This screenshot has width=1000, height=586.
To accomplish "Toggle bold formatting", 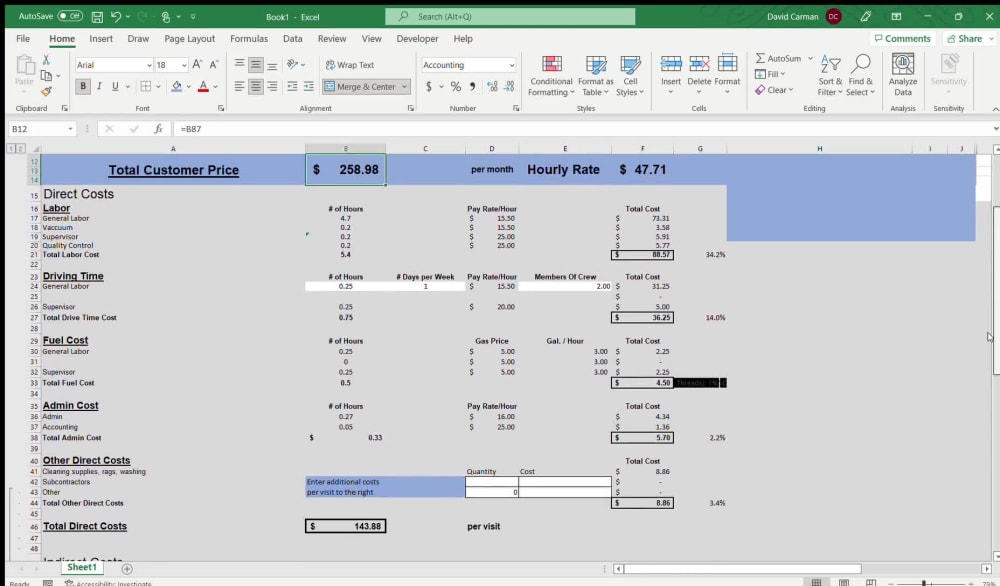I will [x=83, y=86].
